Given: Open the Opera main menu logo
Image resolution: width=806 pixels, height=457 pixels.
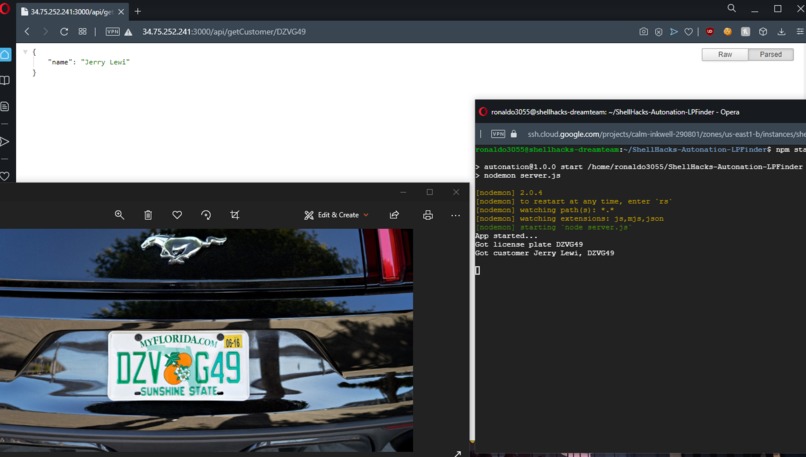Looking at the screenshot, I should (x=5, y=8).
